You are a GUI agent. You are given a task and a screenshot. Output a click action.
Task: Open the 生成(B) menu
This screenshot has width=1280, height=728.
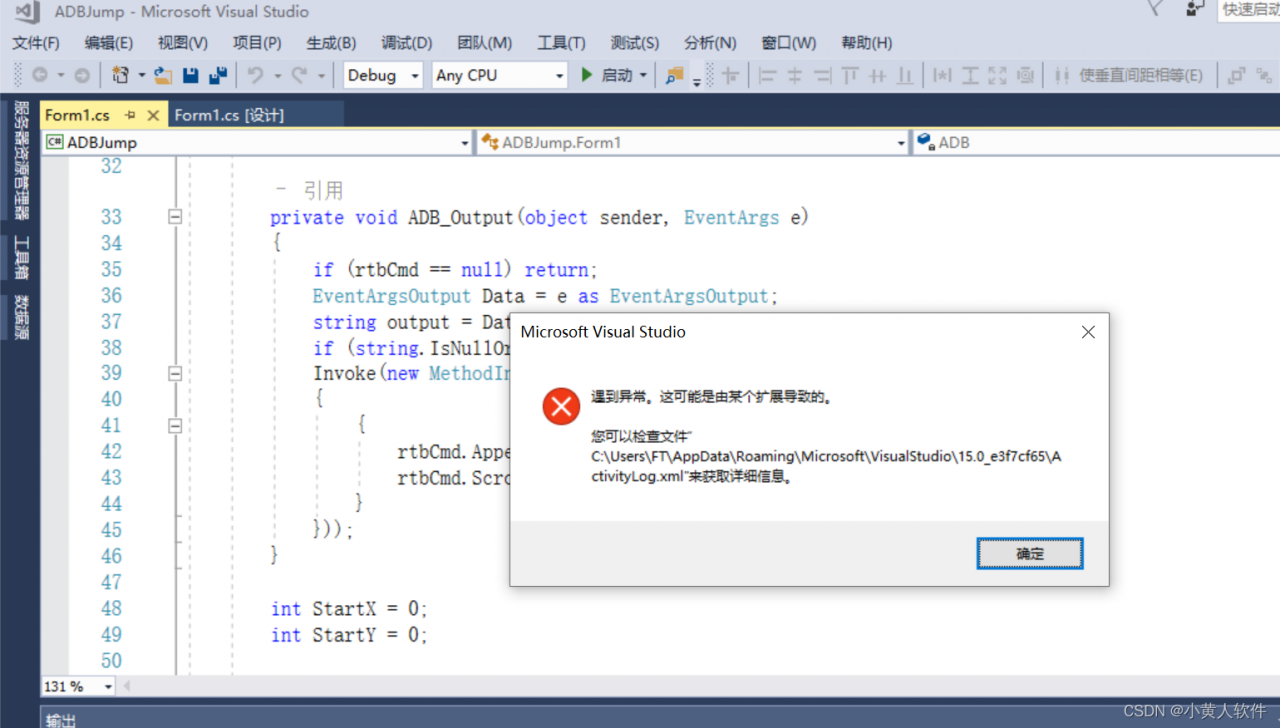pos(331,43)
